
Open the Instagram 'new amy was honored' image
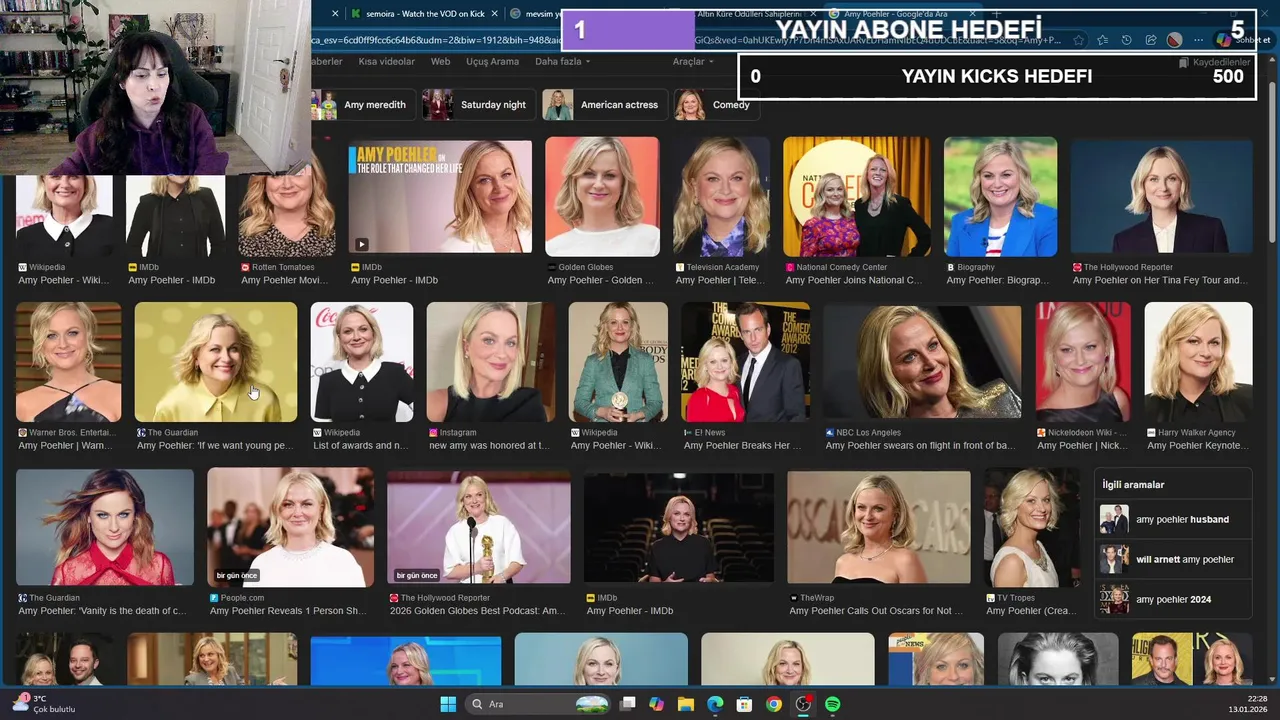click(x=491, y=362)
